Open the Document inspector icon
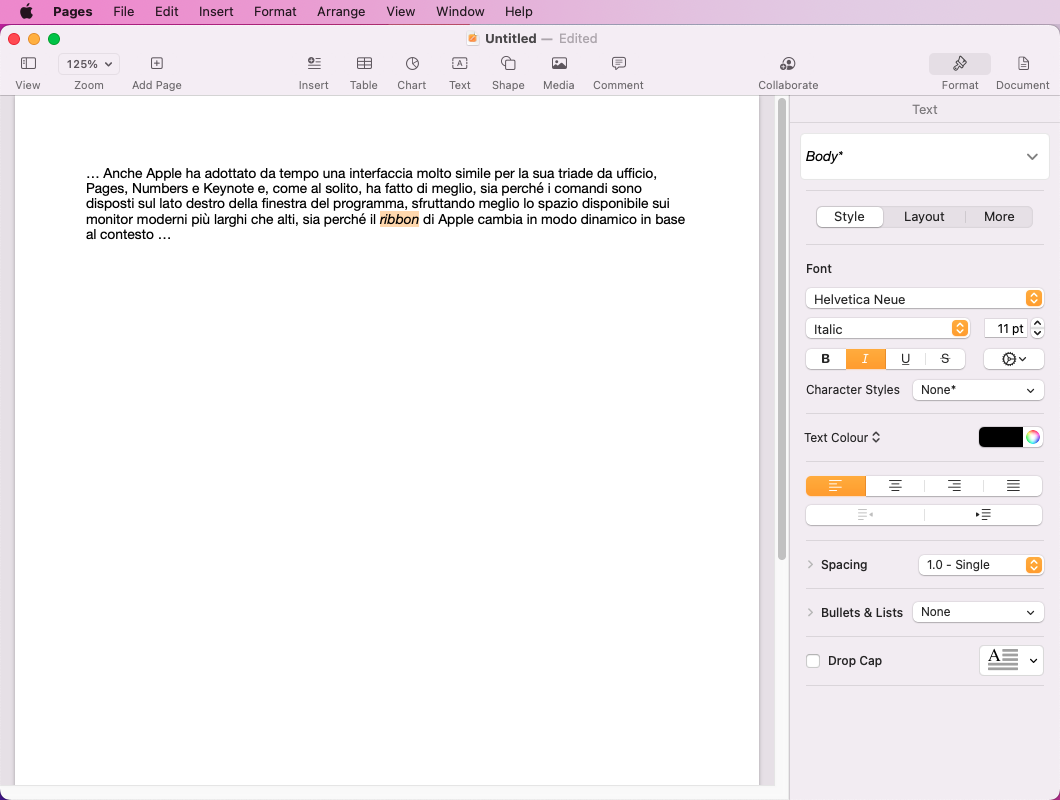This screenshot has height=800, width=1060. tap(1023, 64)
